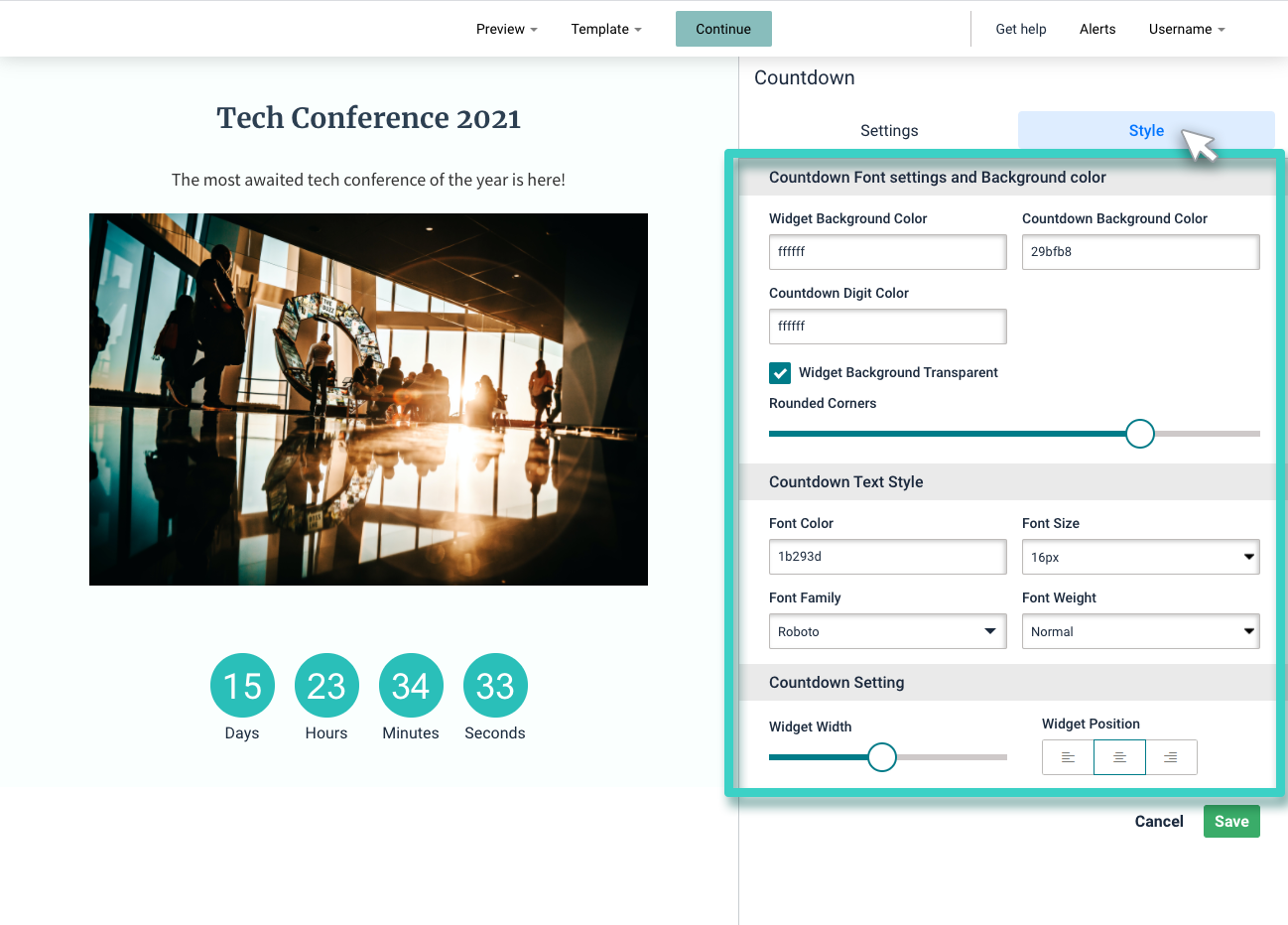Open the Get help link
Image resolution: width=1288 pixels, height=925 pixels.
[1021, 29]
